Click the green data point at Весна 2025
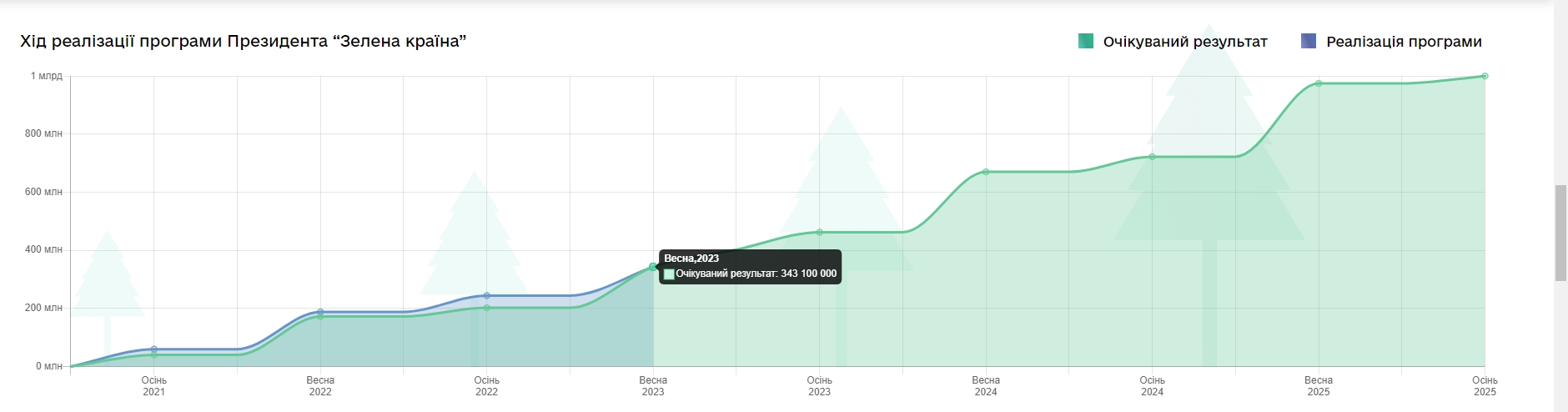This screenshot has height=412, width=1568. [1319, 83]
